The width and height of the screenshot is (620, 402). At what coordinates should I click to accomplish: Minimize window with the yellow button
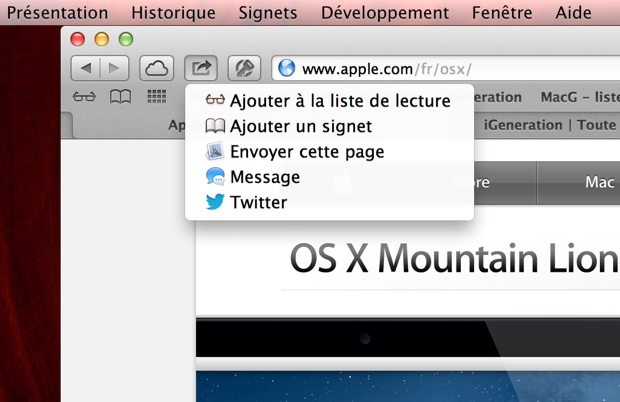102,39
